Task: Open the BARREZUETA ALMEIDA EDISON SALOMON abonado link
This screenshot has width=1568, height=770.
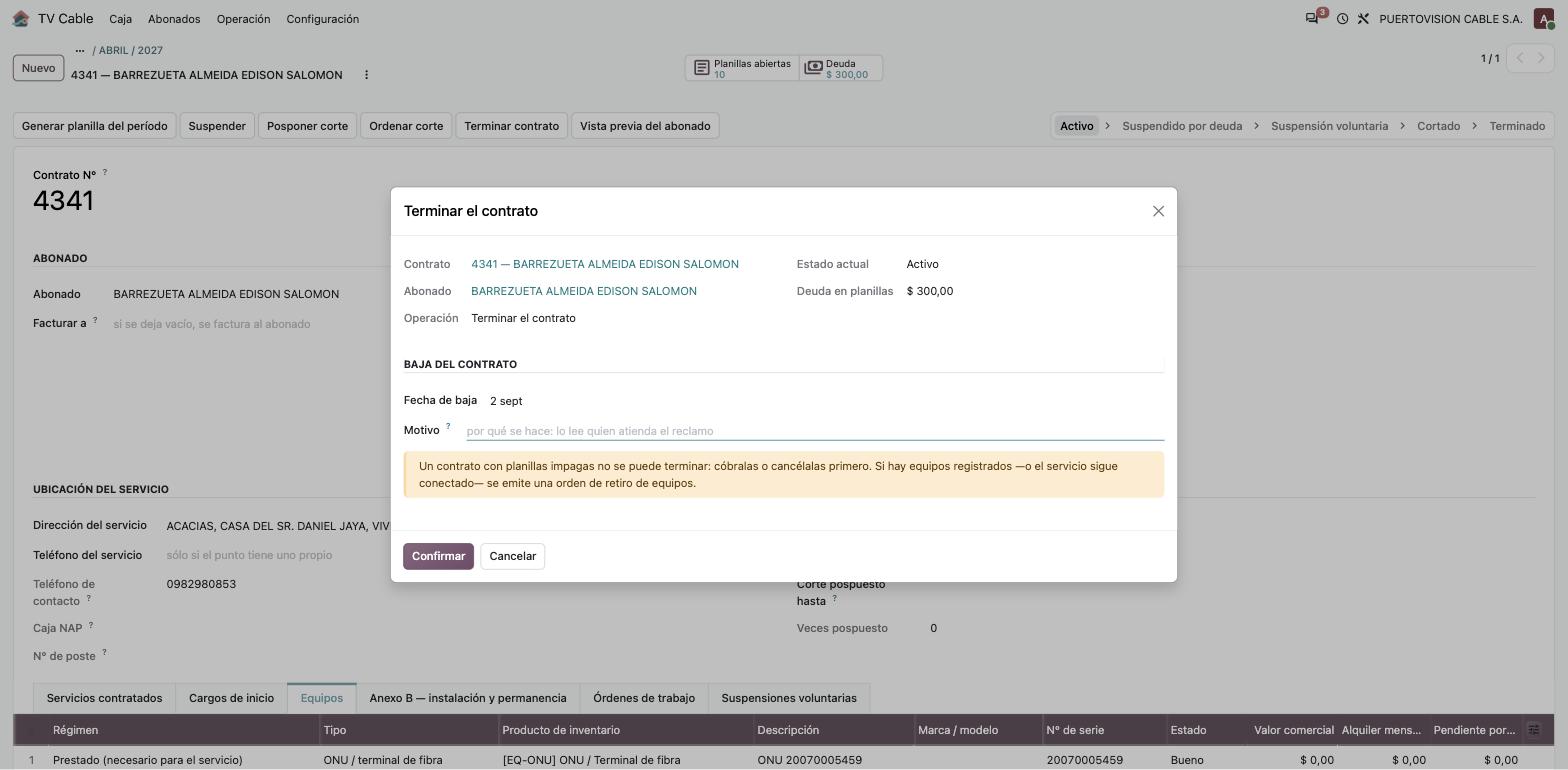Action: pos(584,291)
